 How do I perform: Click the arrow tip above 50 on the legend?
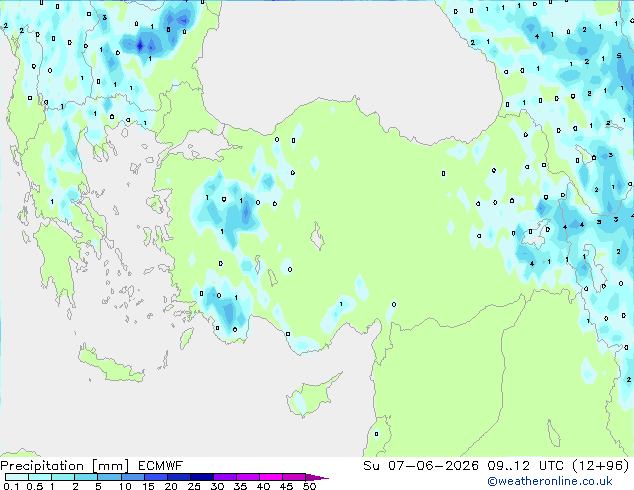pyautogui.click(x=318, y=477)
